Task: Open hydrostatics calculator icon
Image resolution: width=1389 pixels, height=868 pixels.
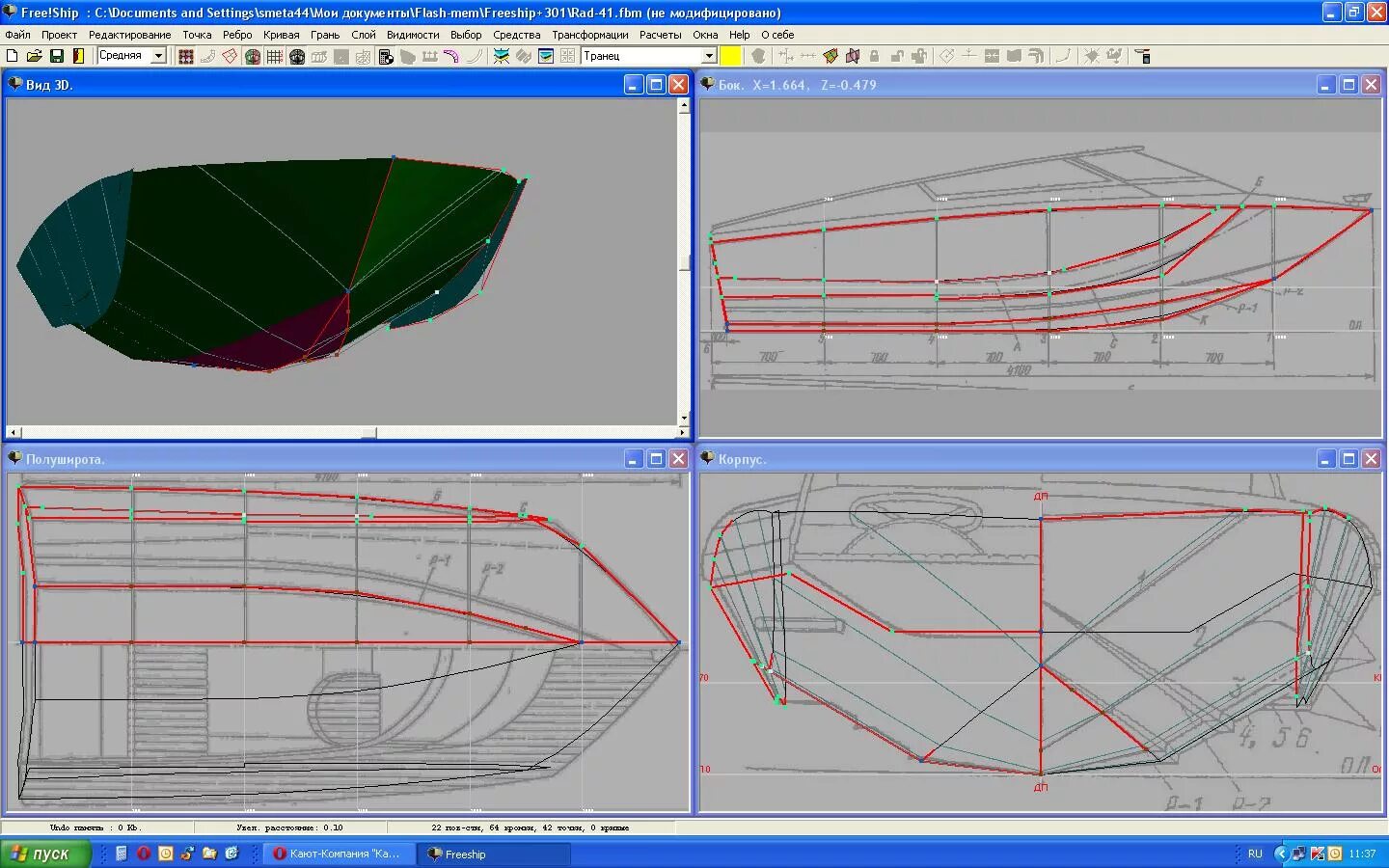Action: point(385,56)
